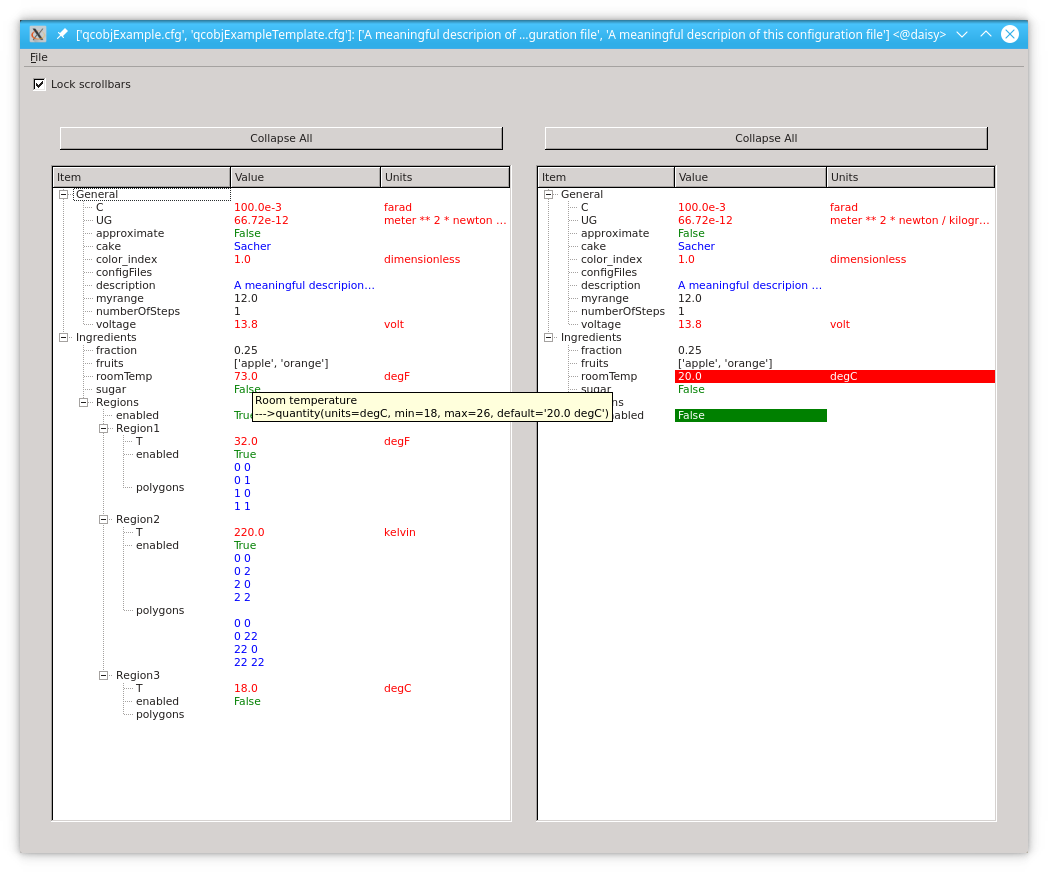
Task: Collapse the General node in right tree
Action: point(549,195)
